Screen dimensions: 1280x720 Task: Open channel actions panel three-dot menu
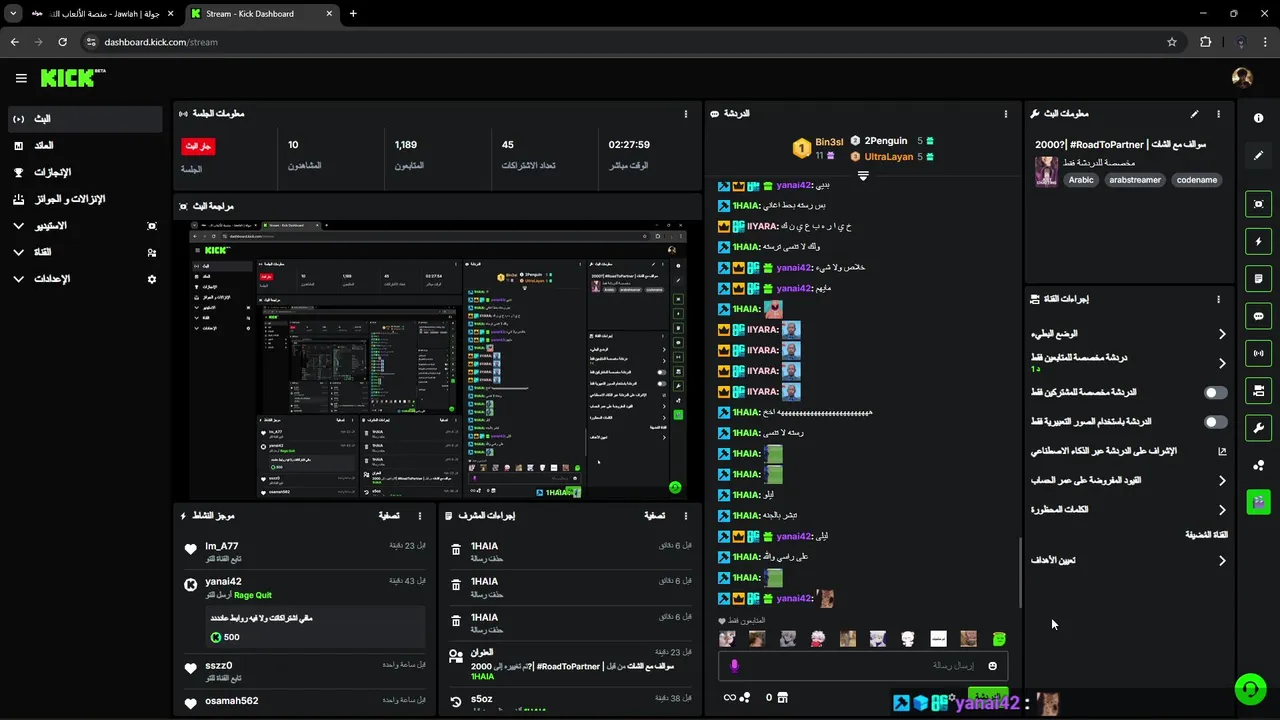click(1218, 299)
